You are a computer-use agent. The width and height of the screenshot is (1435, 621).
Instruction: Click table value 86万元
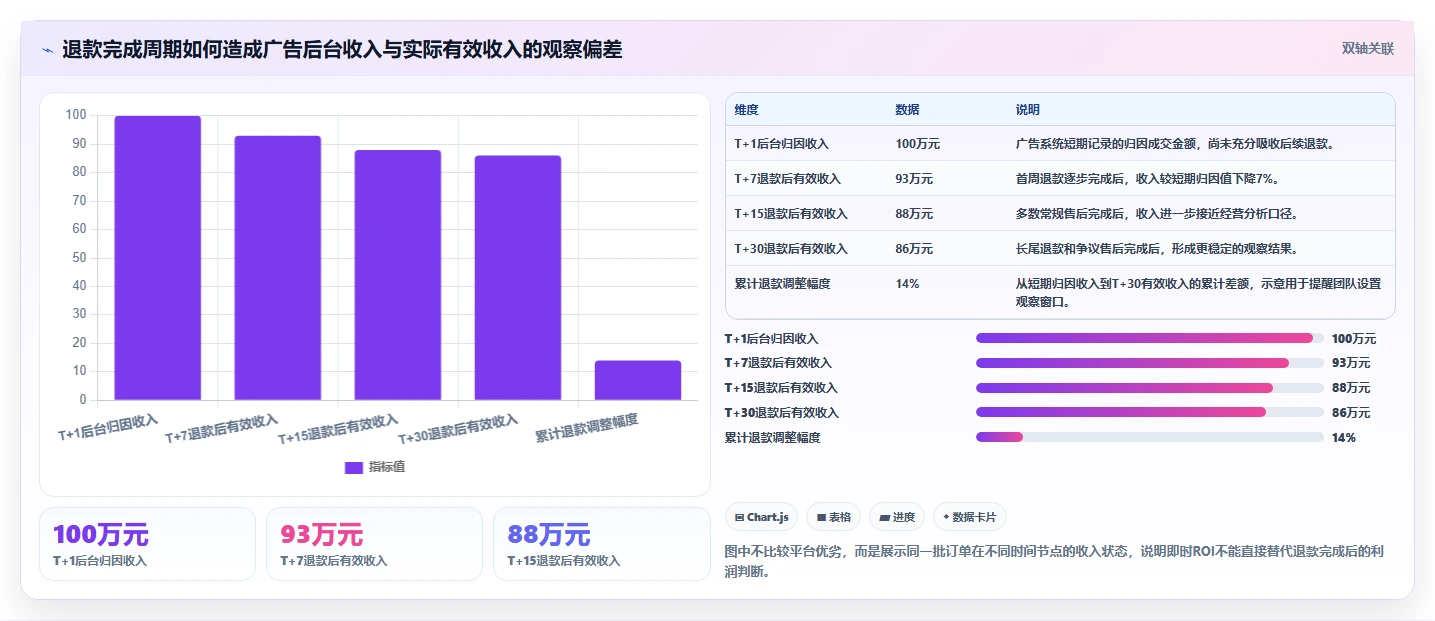coord(914,249)
